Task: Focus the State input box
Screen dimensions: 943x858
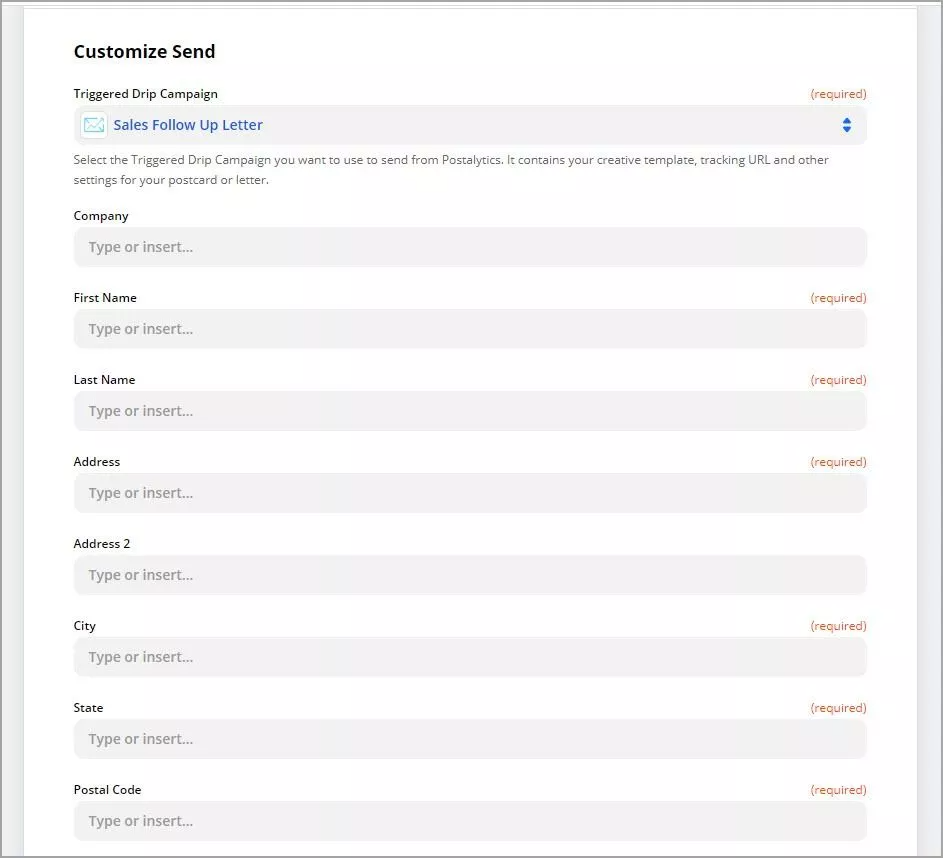Action: [470, 739]
